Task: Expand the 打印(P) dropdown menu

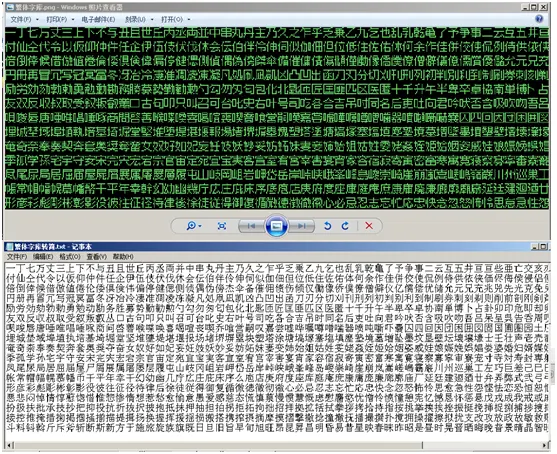Action: (x=60, y=19)
